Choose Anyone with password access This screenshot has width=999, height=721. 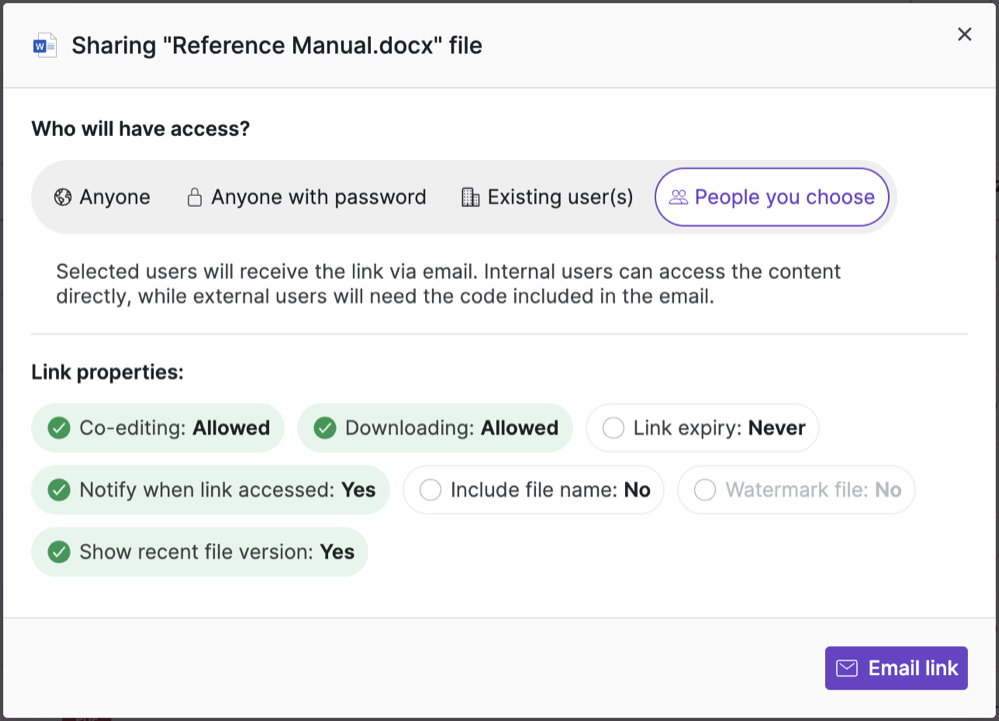point(306,197)
